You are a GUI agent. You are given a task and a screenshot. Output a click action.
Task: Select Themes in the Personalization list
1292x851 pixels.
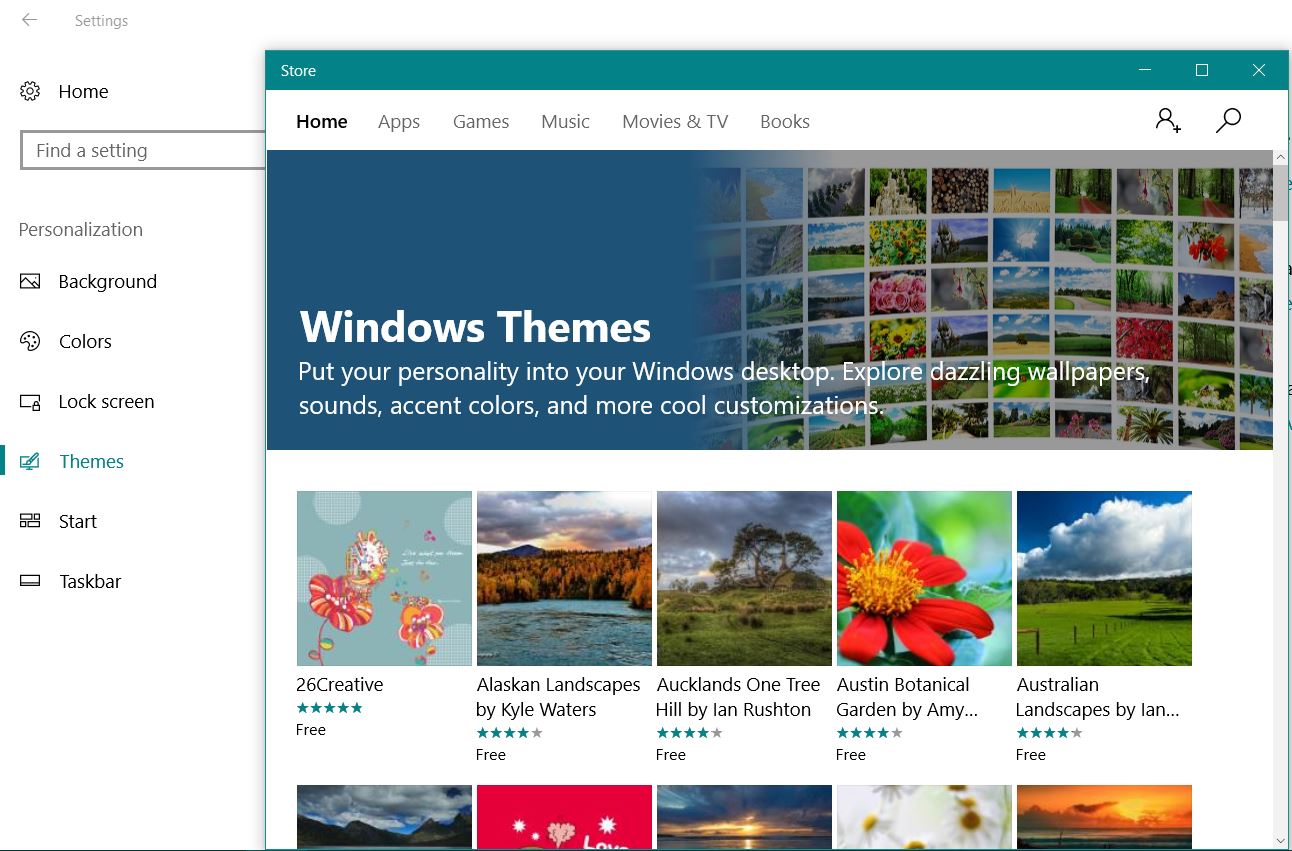(x=91, y=462)
